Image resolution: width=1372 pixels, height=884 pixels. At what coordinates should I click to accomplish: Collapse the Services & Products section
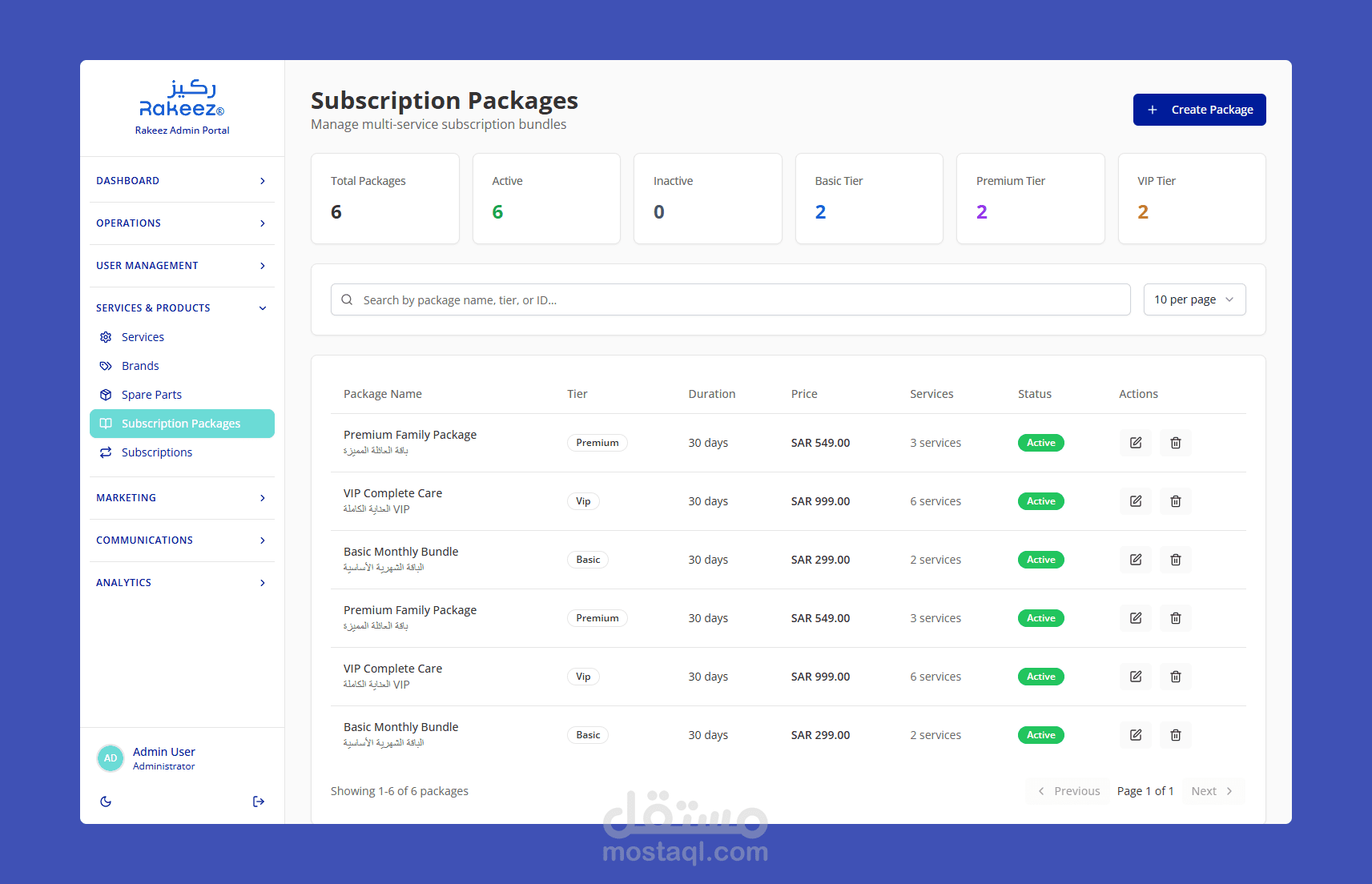pyautogui.click(x=182, y=308)
